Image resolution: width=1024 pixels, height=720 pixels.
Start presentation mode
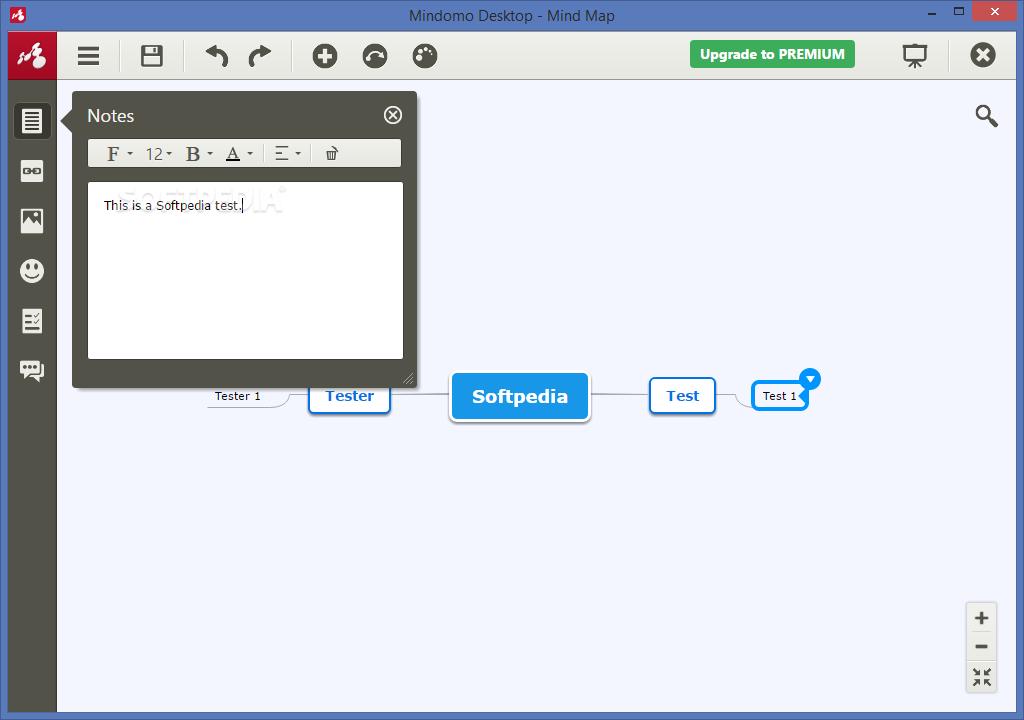click(x=915, y=56)
